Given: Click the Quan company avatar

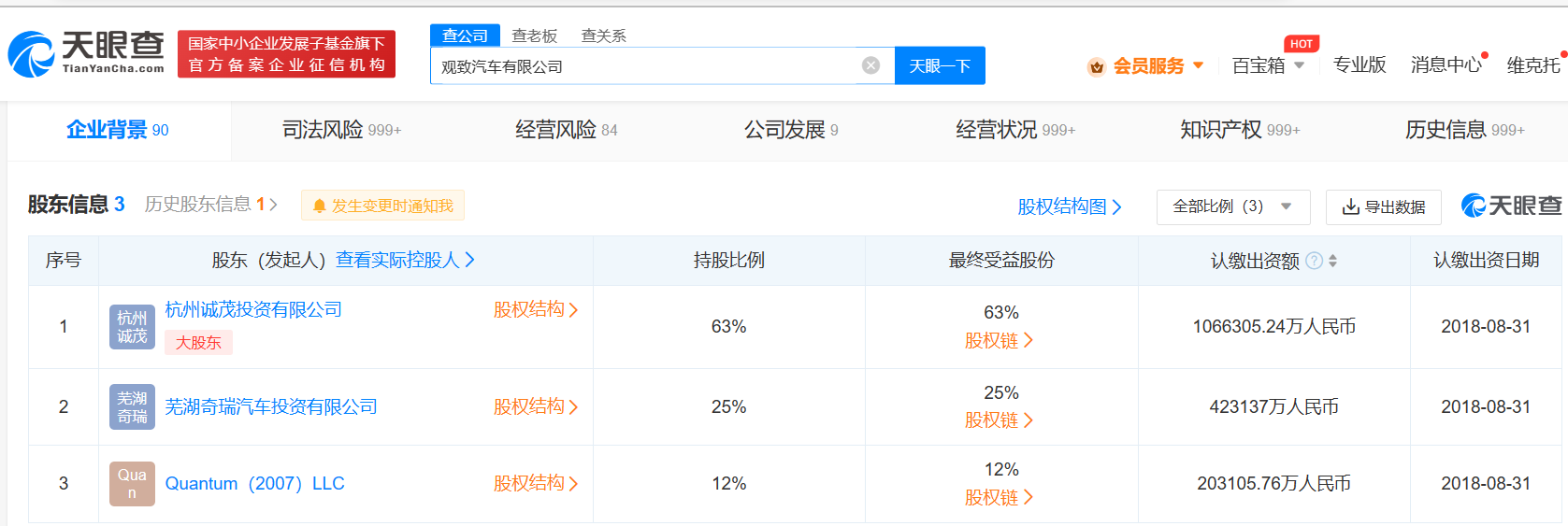Looking at the screenshot, I should coord(132,484).
